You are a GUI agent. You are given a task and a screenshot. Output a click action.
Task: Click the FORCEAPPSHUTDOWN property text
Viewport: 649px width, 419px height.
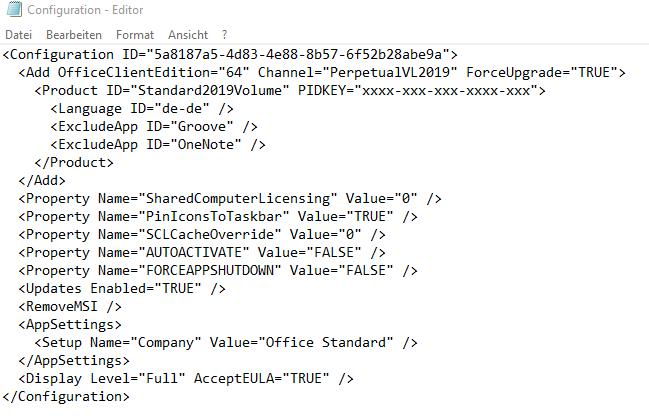218,271
